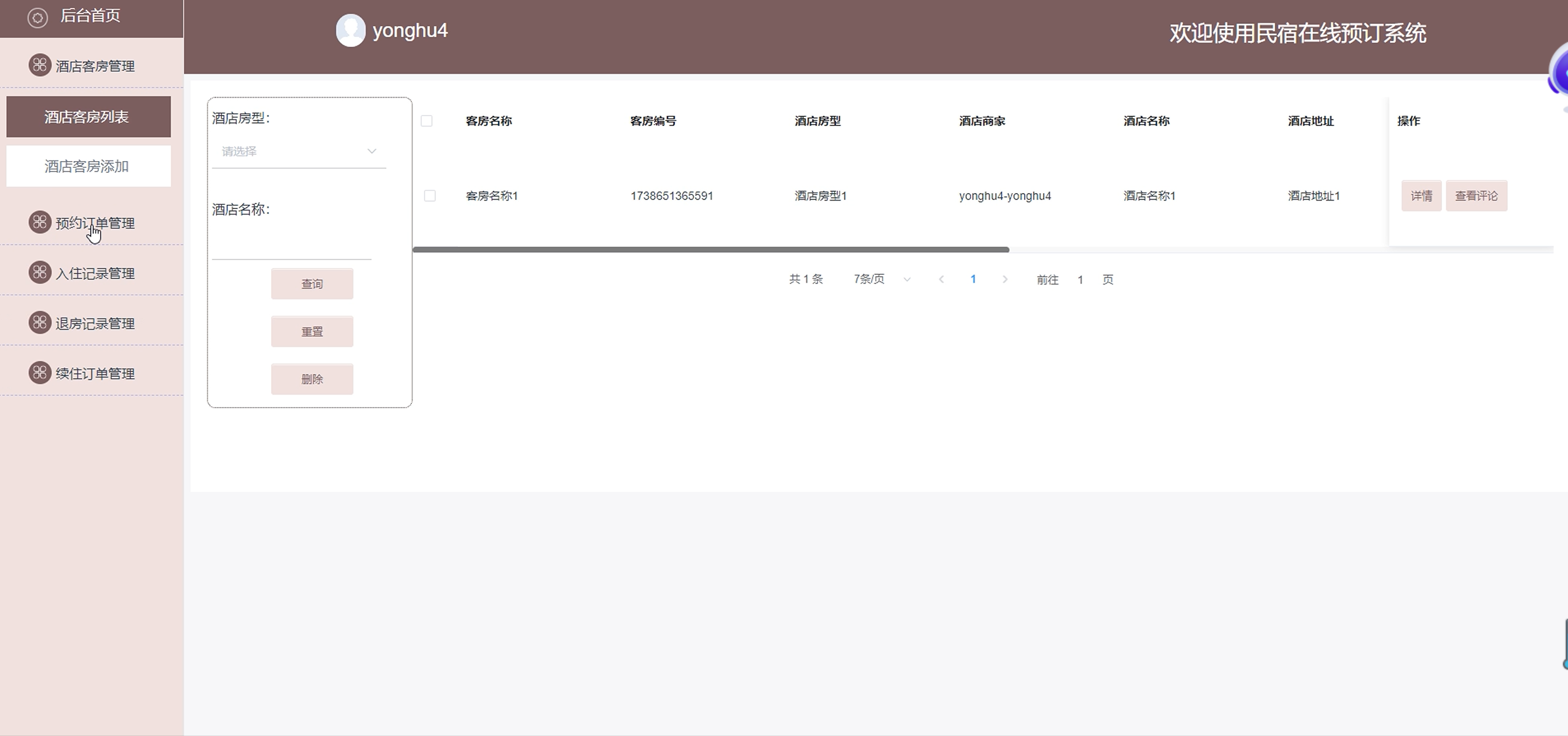The width and height of the screenshot is (1568, 736).
Task: Click the 酒店客房管理 sidebar icon
Action: coord(40,65)
